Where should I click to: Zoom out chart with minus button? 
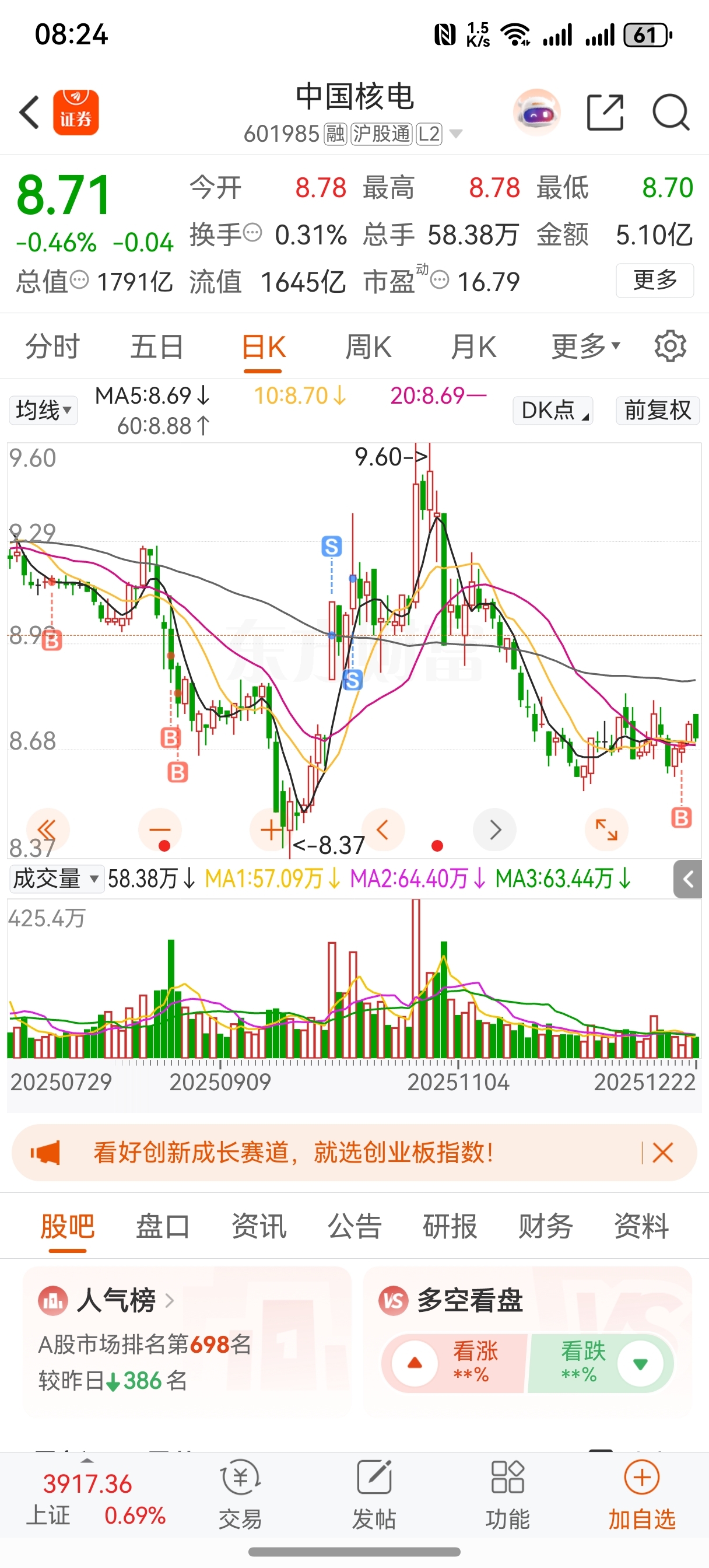(160, 829)
